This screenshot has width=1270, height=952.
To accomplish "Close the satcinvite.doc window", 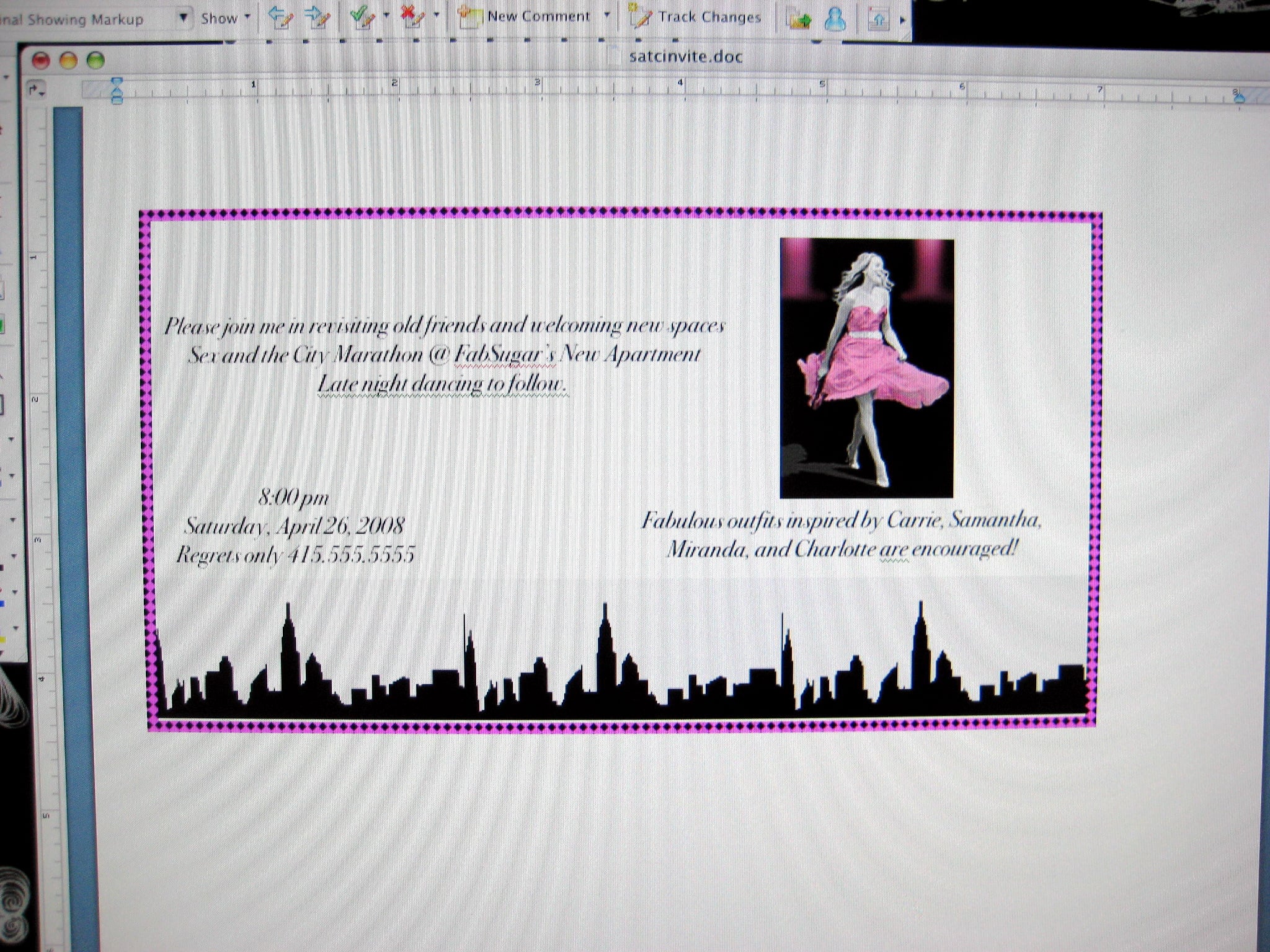I will tap(42, 60).
